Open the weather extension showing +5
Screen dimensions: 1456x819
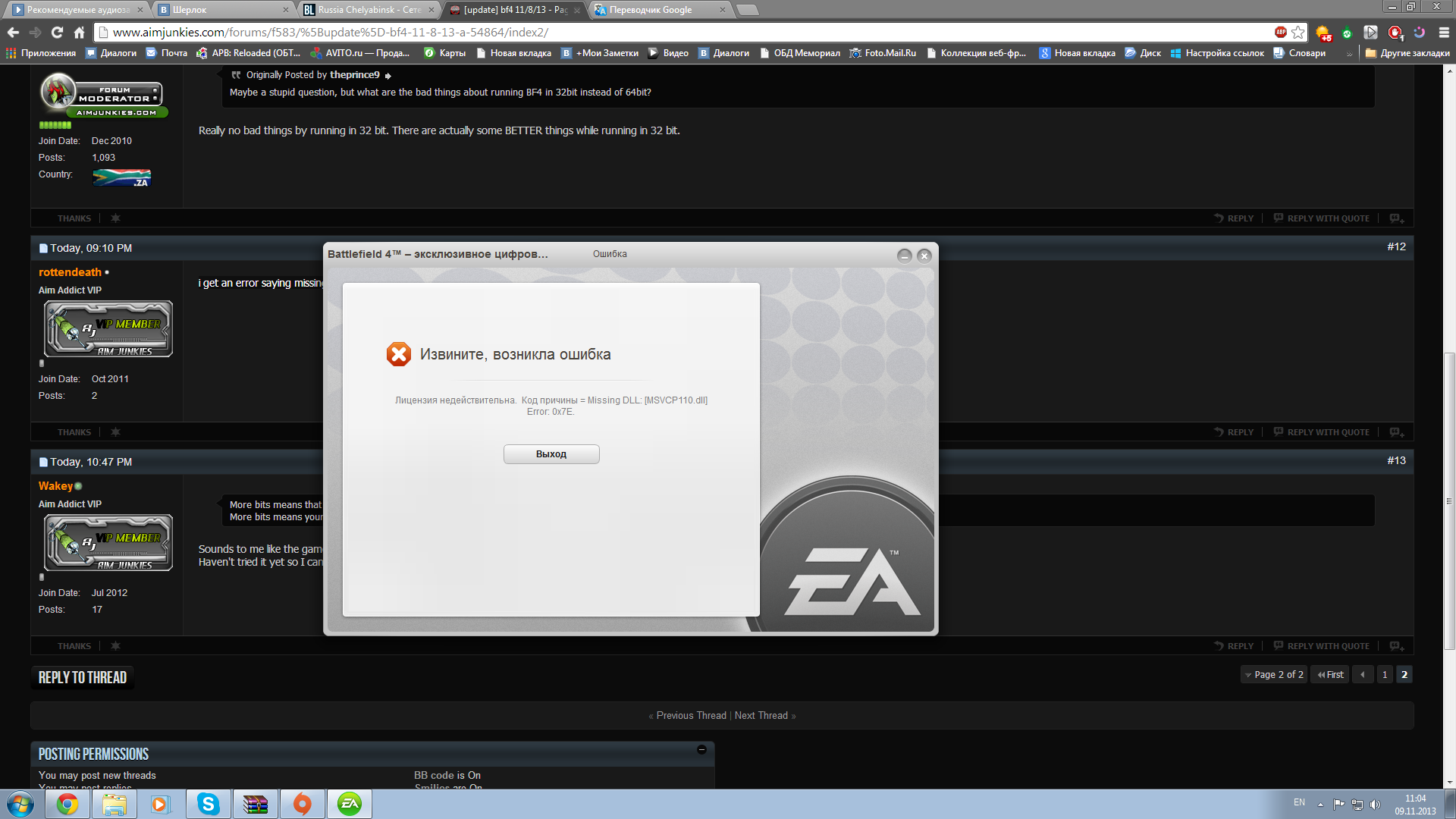1324,33
